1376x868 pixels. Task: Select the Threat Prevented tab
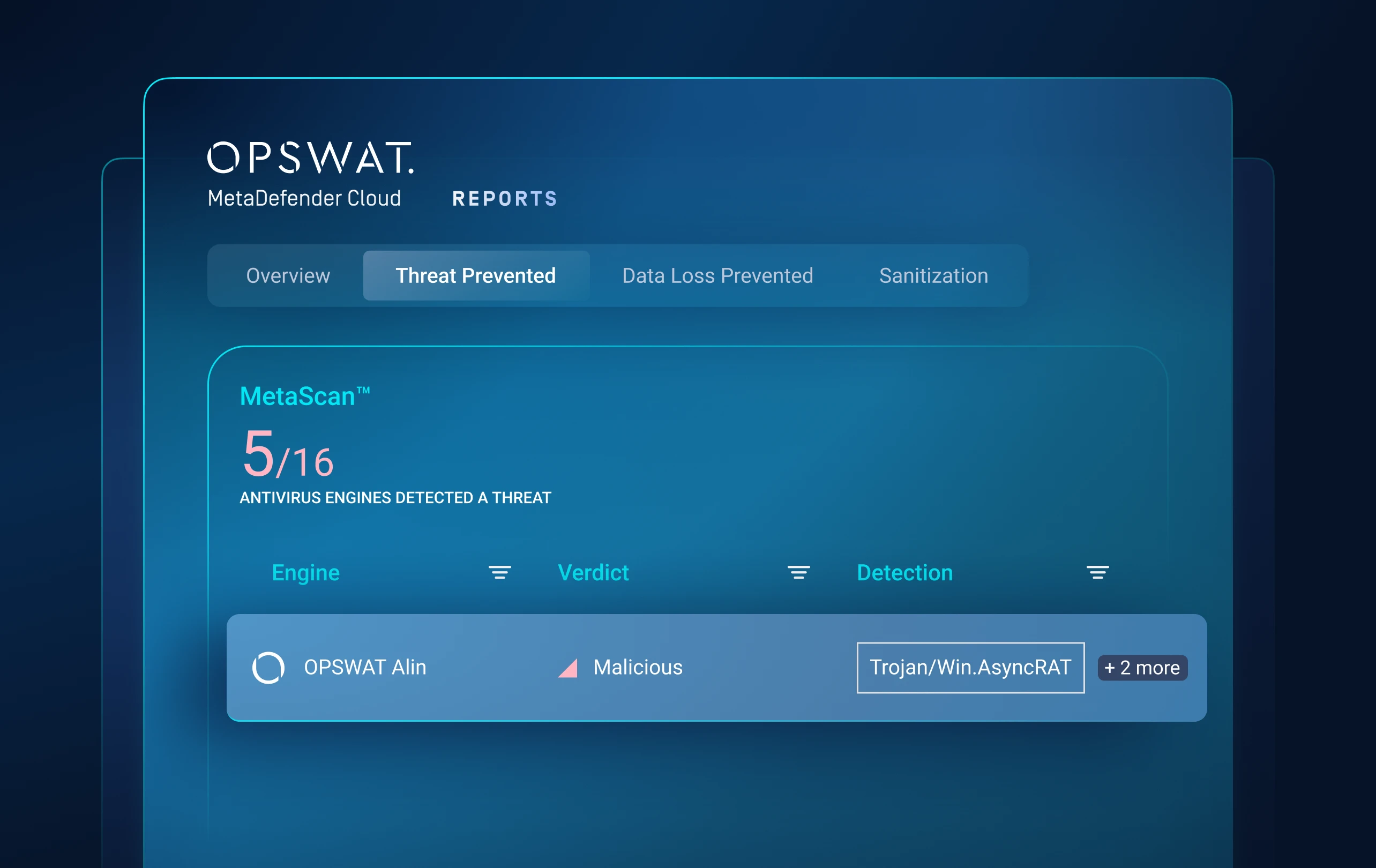click(476, 276)
